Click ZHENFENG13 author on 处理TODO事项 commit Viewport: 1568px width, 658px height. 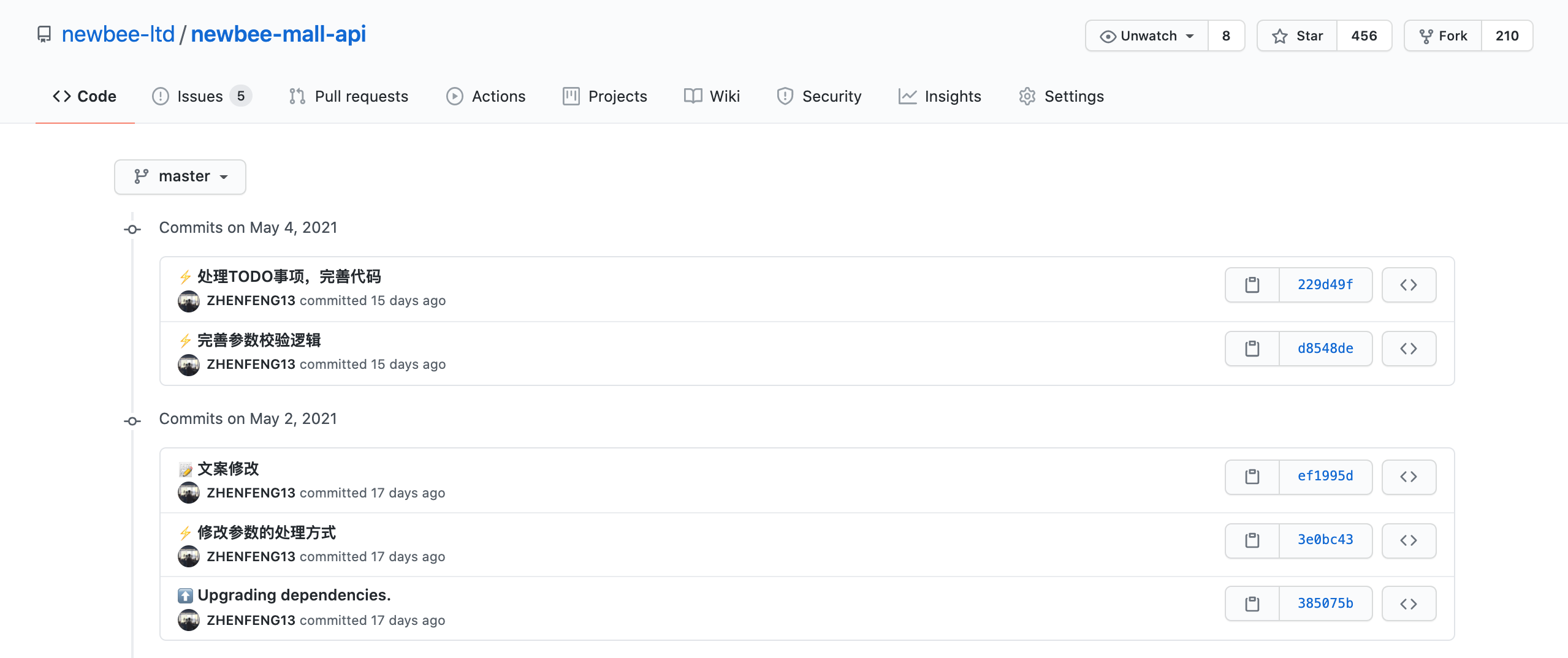[251, 301]
